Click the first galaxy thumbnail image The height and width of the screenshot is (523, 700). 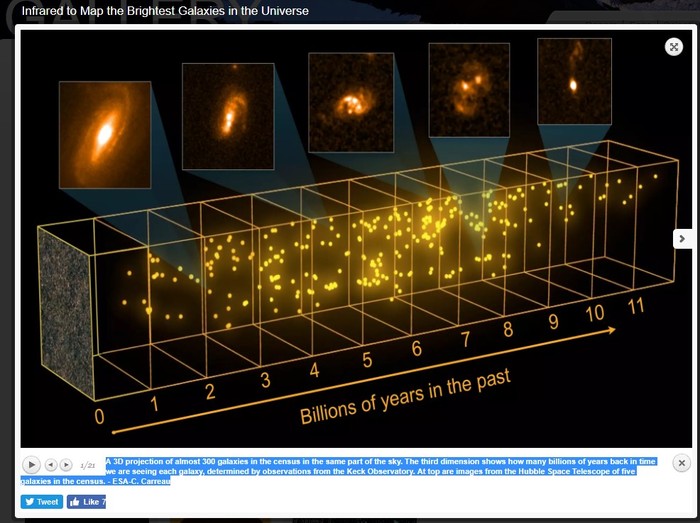[104, 134]
